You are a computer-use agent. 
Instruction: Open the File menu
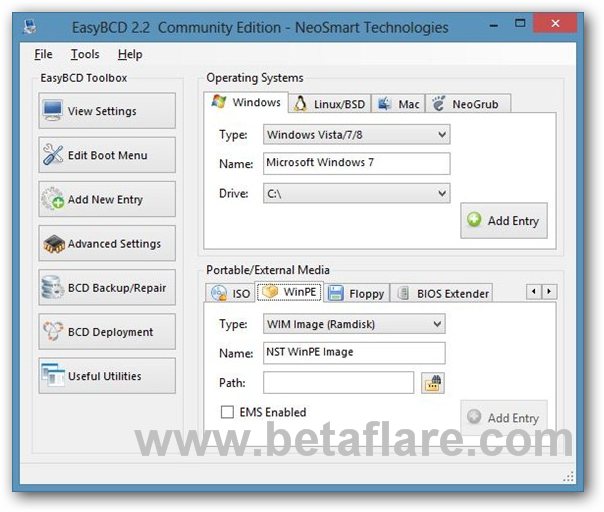click(x=43, y=54)
